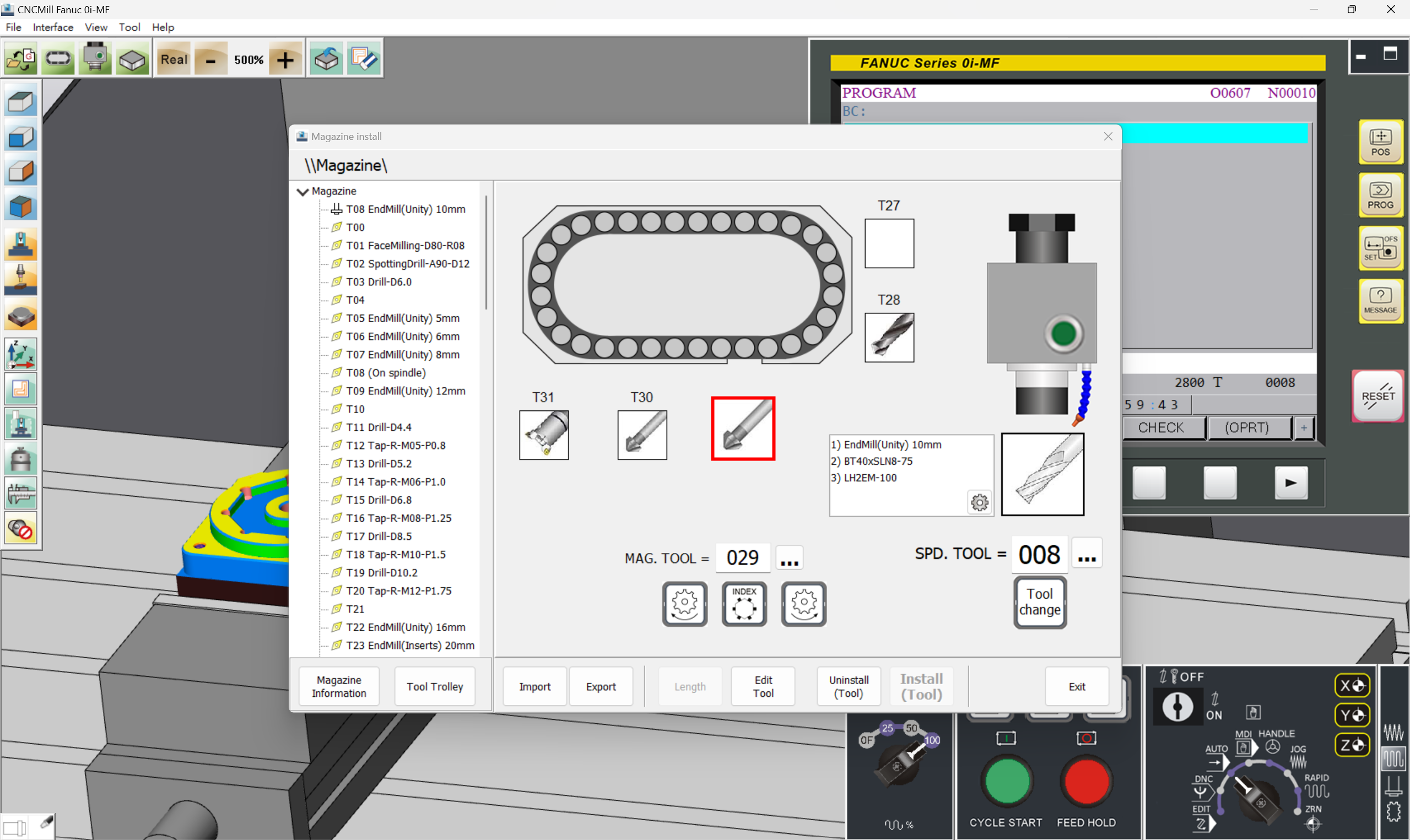
Task: Select the blue-orange solid cube view icon
Action: [x=21, y=205]
